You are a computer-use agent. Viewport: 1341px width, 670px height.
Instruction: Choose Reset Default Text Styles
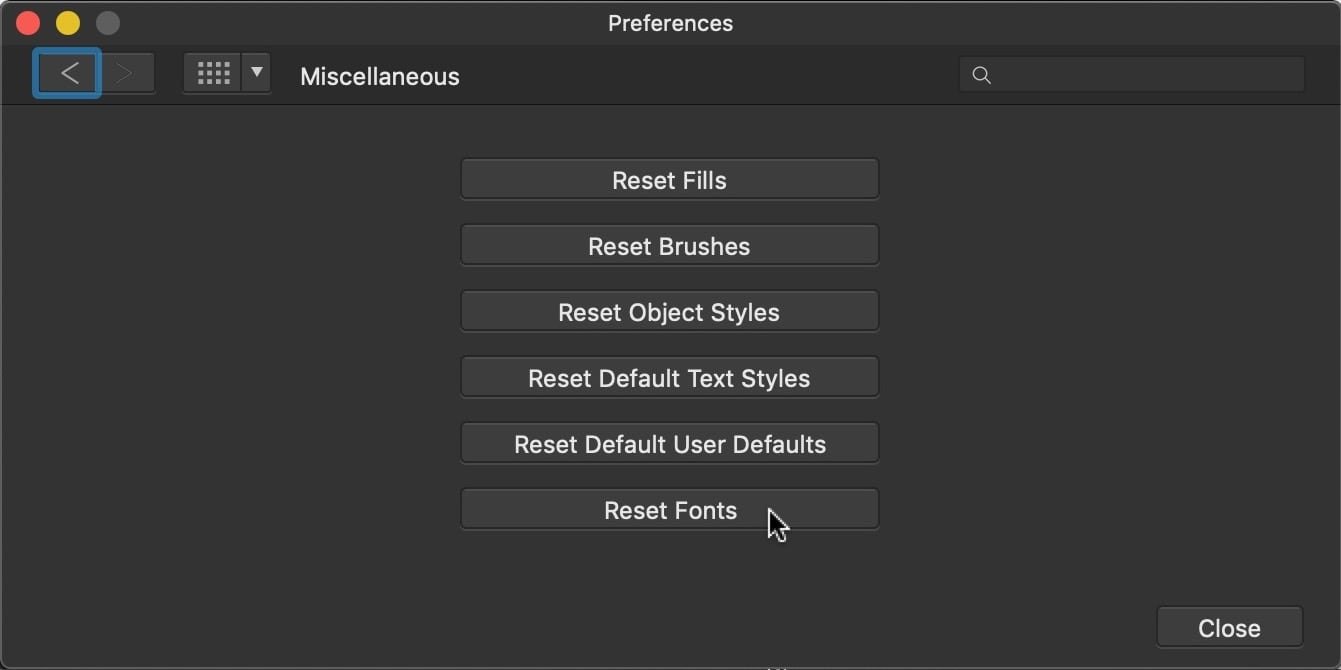(670, 378)
